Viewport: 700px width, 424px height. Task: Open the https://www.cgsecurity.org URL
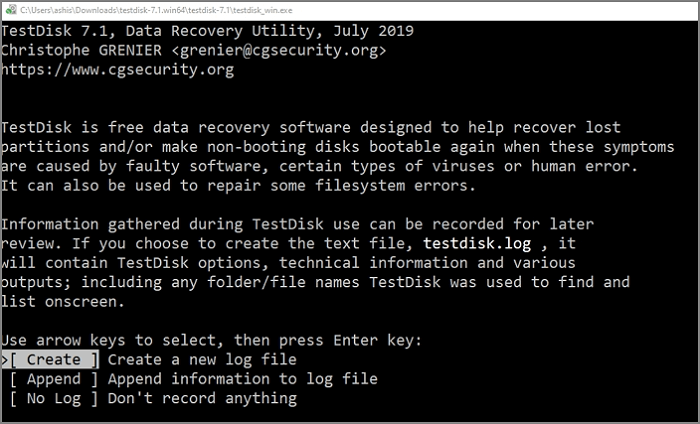118,70
